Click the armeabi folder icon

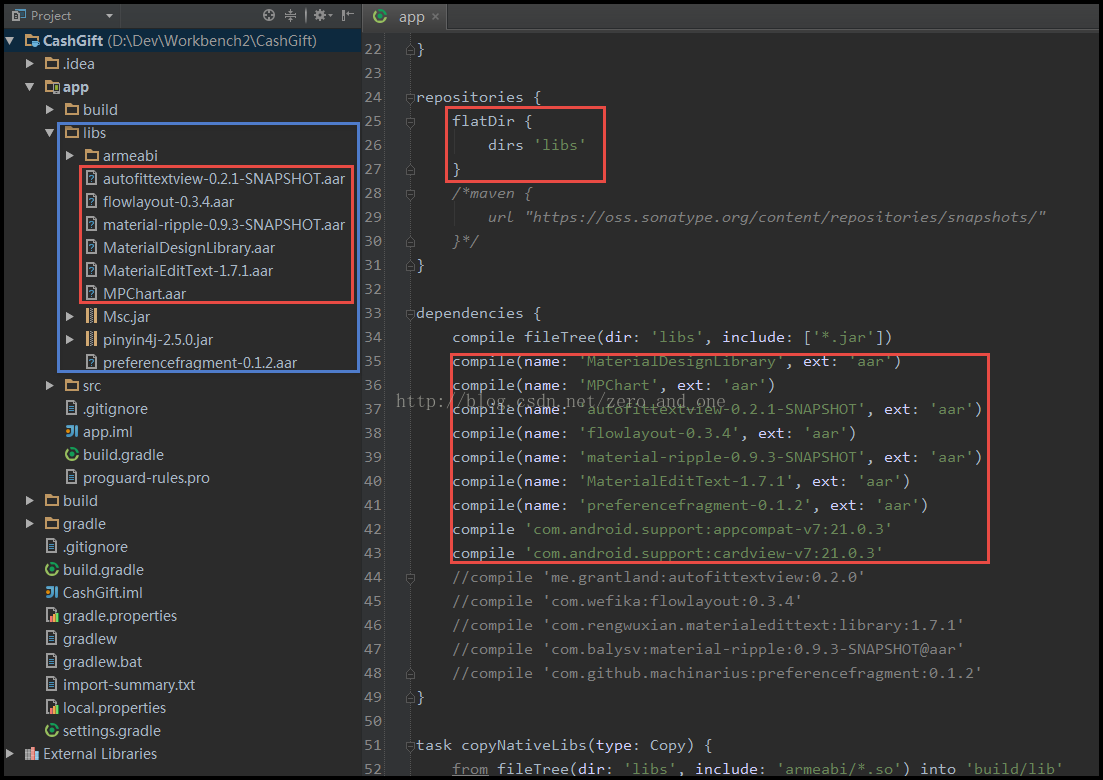pyautogui.click(x=91, y=155)
